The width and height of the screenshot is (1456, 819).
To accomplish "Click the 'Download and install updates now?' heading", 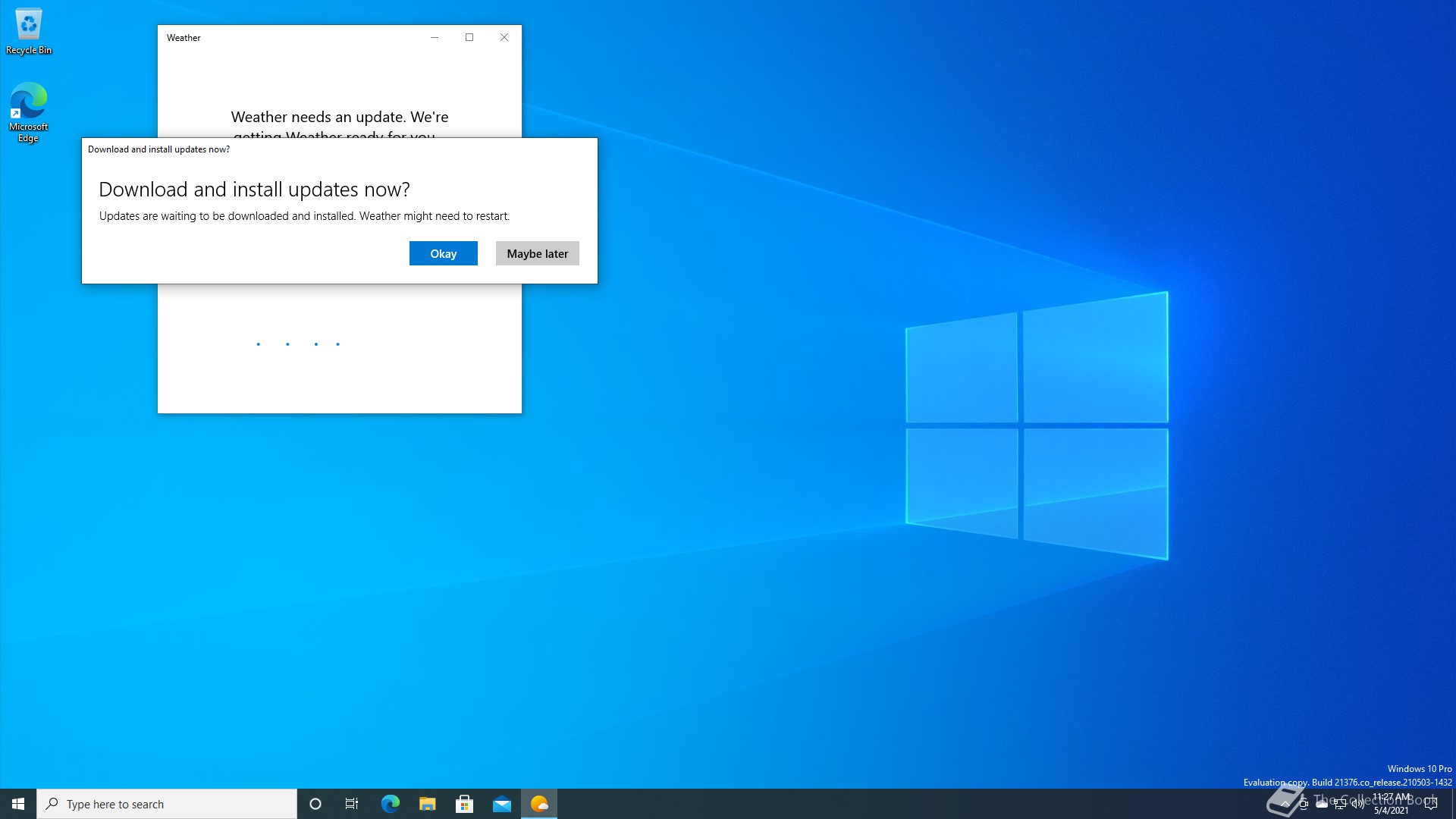I will (254, 189).
